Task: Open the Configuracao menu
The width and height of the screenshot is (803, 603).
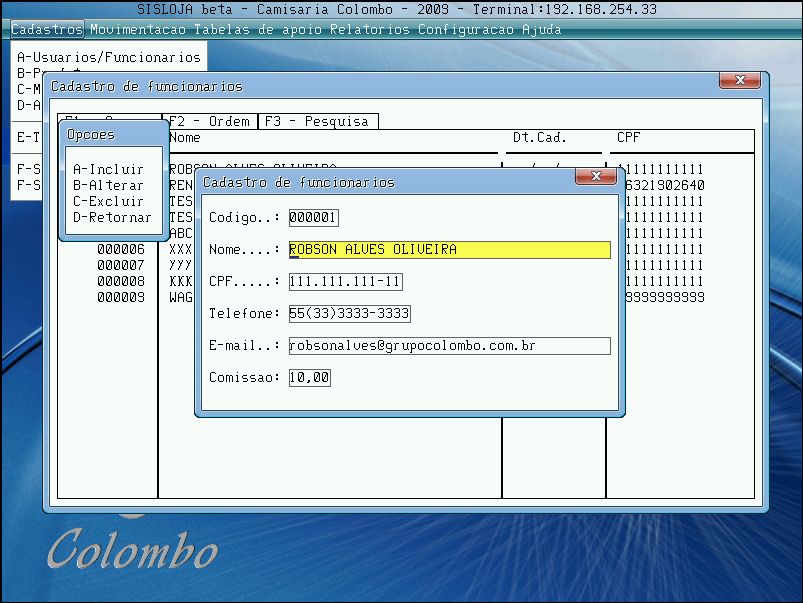Action: pyautogui.click(x=466, y=29)
